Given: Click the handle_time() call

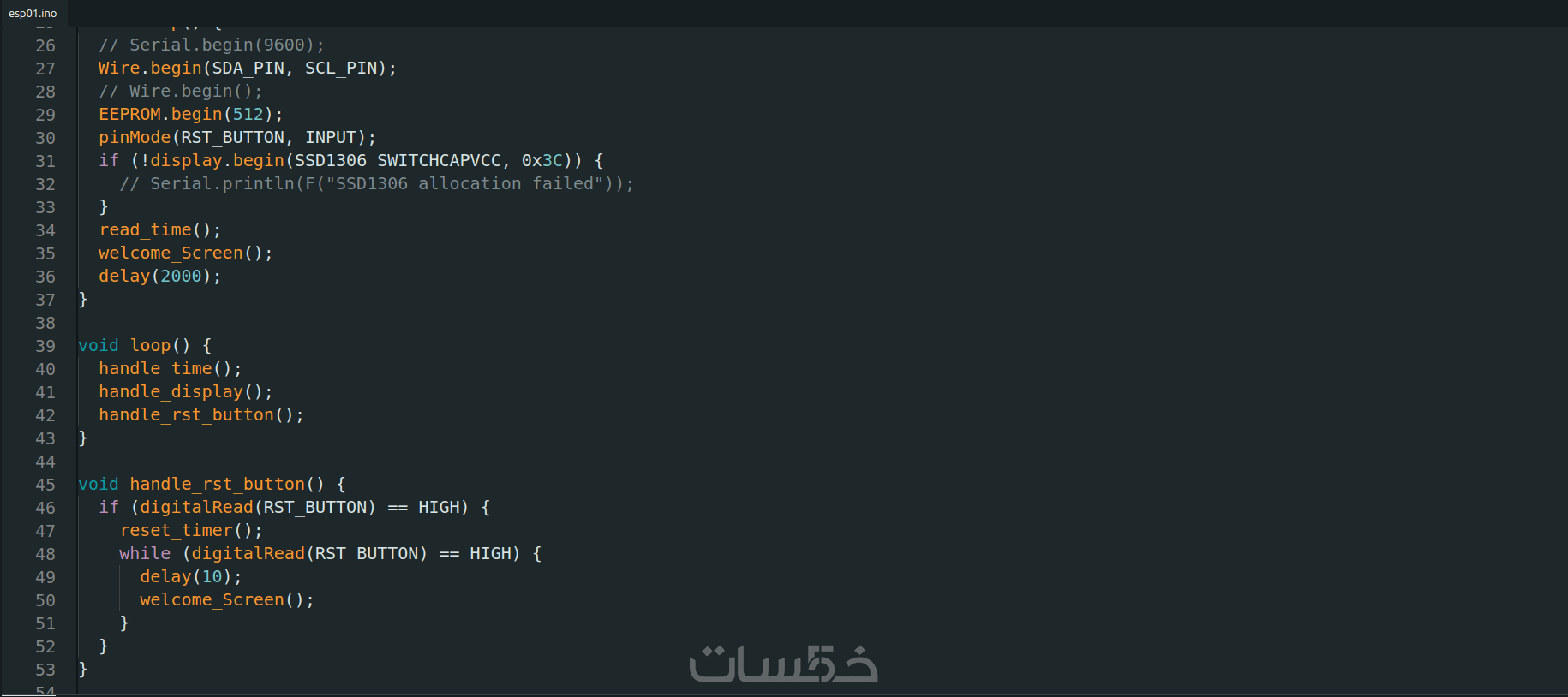Looking at the screenshot, I should click(x=170, y=369).
